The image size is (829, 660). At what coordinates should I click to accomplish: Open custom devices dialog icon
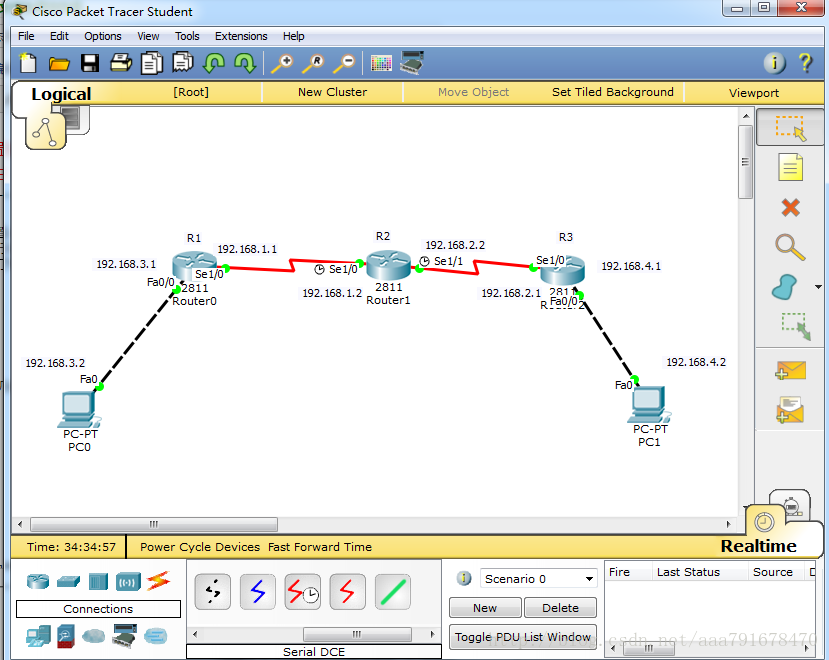click(x=412, y=62)
